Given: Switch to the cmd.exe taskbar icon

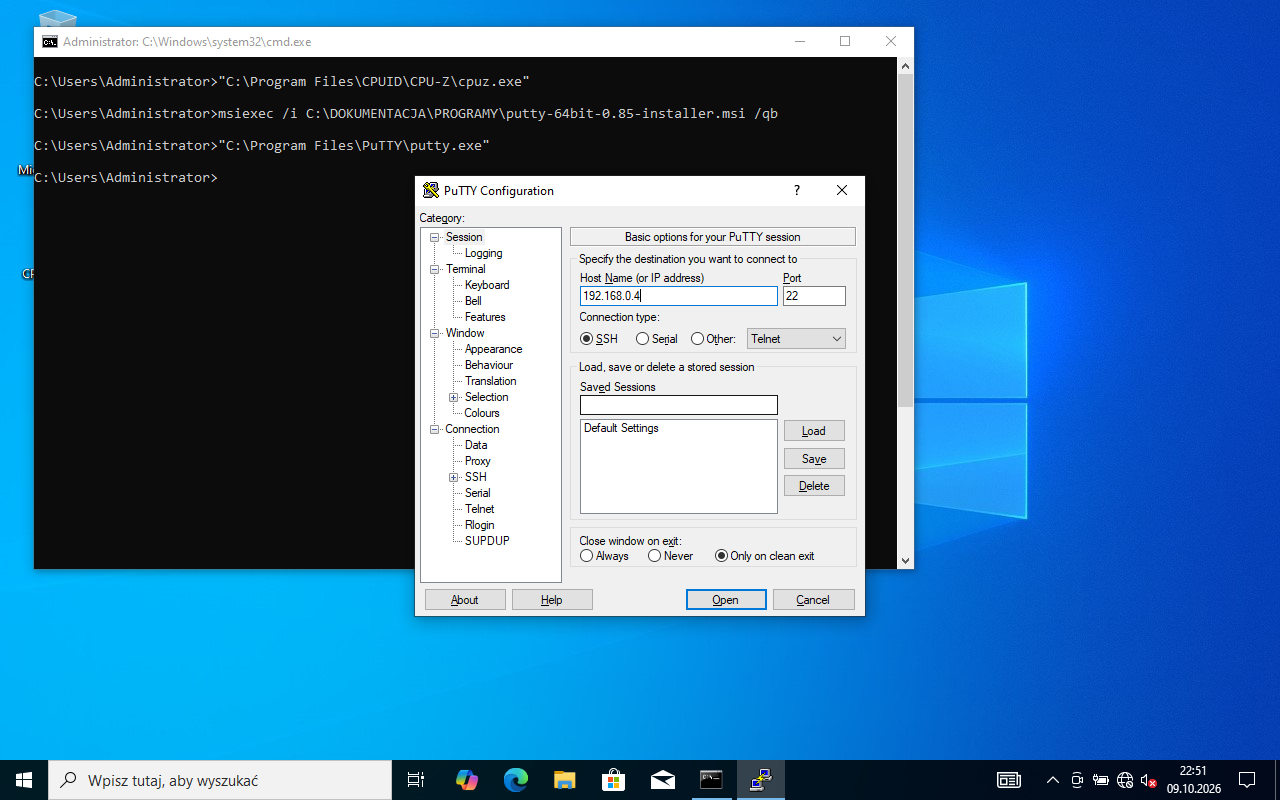Looking at the screenshot, I should tap(711, 780).
